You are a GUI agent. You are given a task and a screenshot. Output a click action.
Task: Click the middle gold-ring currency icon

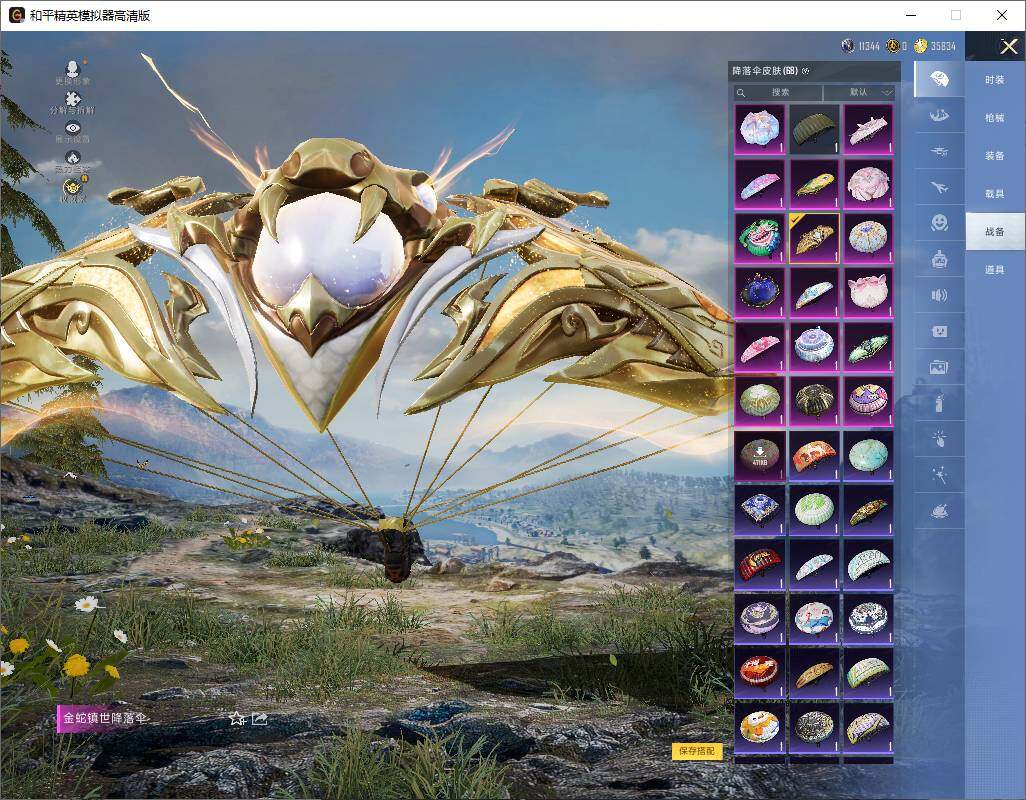coord(893,46)
